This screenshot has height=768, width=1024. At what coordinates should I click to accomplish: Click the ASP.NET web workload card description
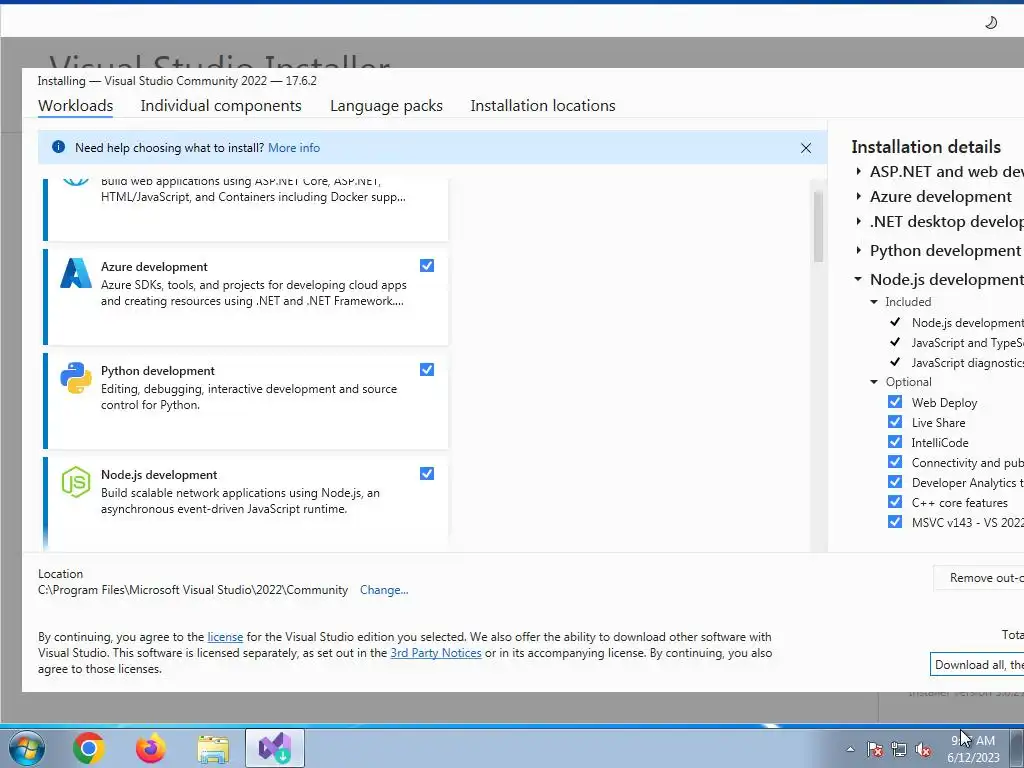point(253,189)
